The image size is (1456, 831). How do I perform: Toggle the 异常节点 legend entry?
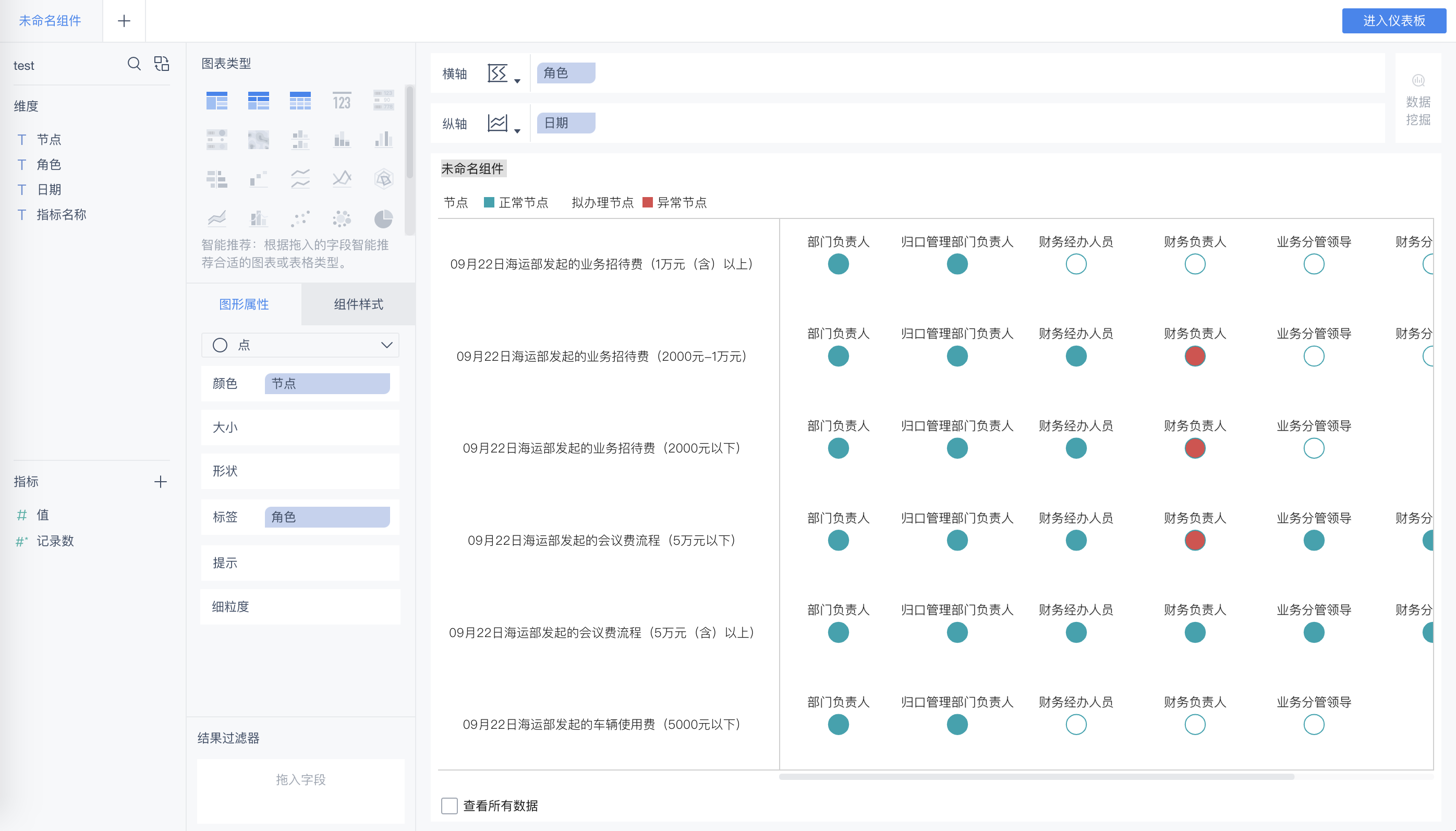(674, 203)
